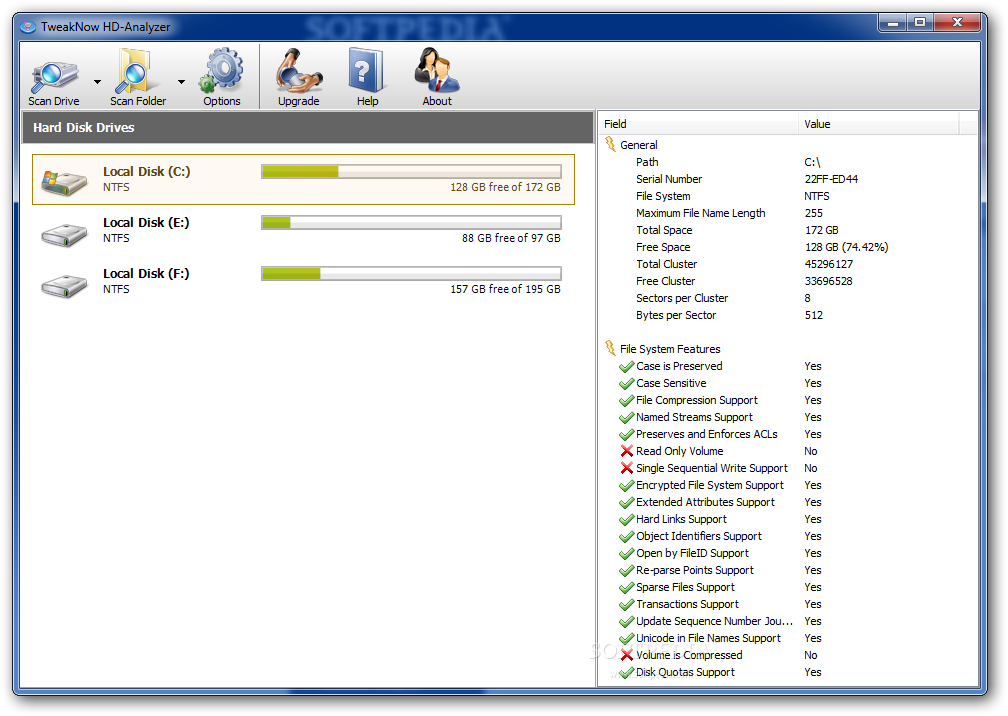Image resolution: width=1008 pixels, height=716 pixels.
Task: Click the Preserves and Enforces ACLs checkmark
Action: (x=626, y=434)
